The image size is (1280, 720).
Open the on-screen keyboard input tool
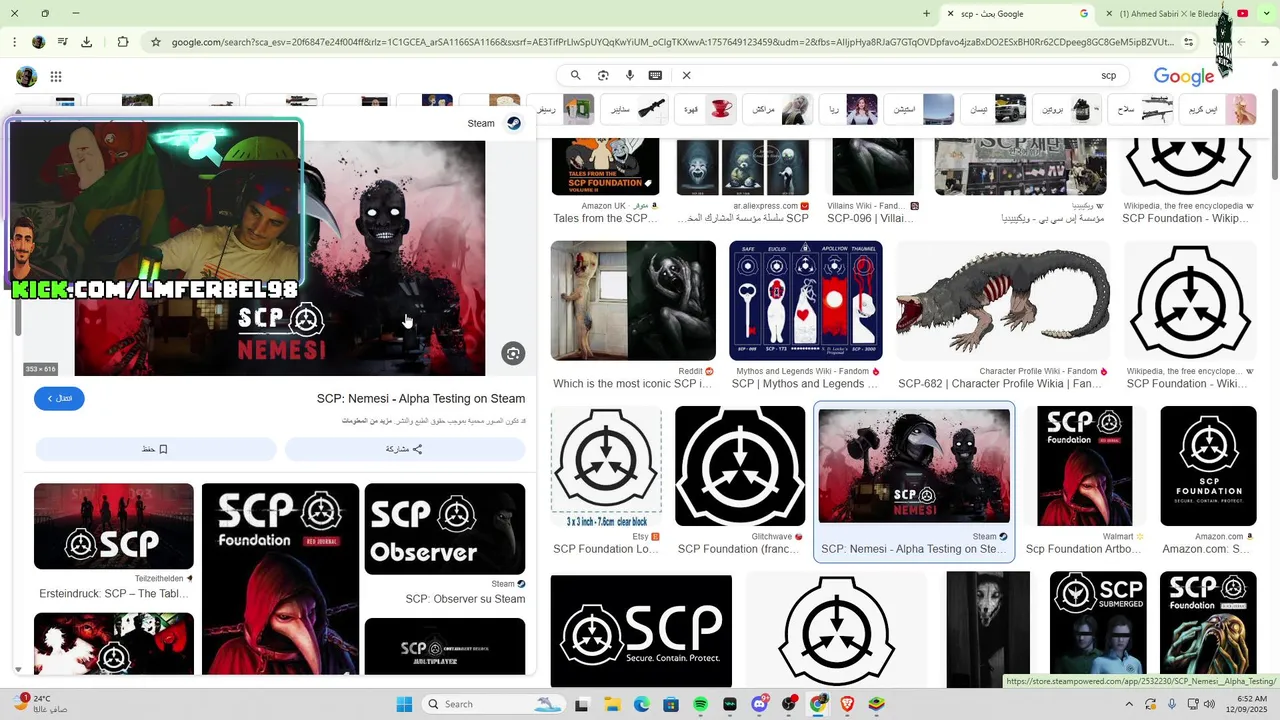point(655,75)
